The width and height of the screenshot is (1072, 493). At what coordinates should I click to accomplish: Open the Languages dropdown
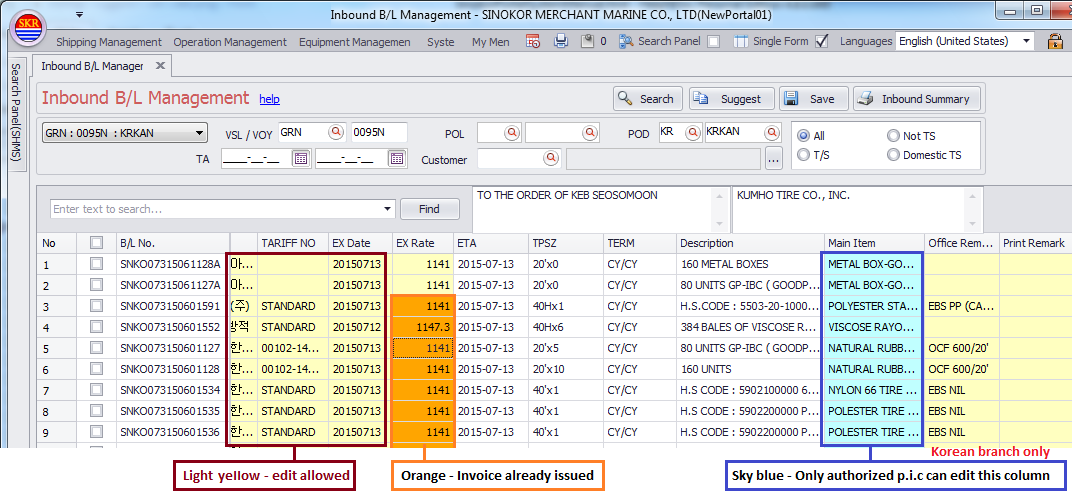coord(1026,42)
